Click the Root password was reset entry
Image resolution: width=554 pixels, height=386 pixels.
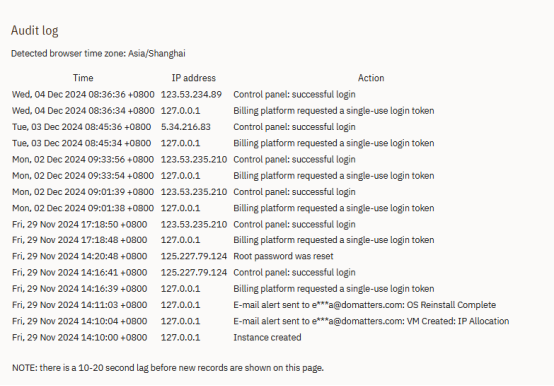[x=283, y=256]
